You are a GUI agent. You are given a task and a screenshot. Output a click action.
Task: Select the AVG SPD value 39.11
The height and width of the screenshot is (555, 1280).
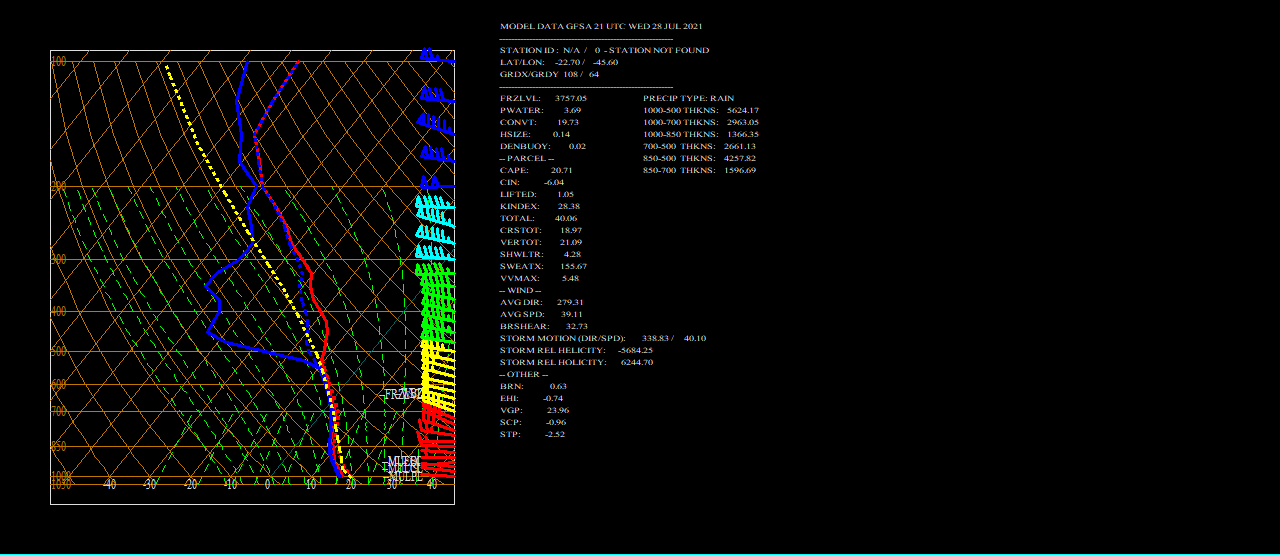point(571,314)
